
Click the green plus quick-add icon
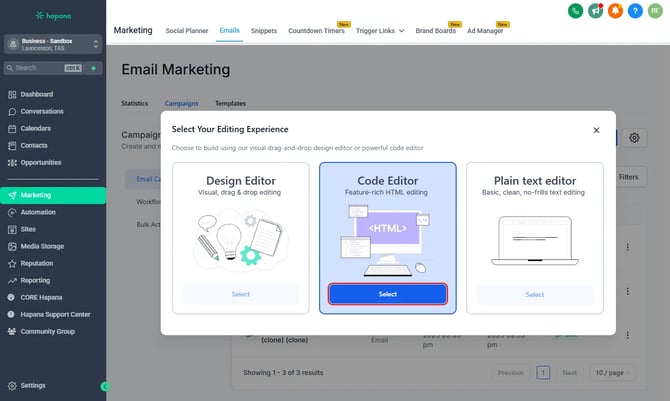(94, 68)
